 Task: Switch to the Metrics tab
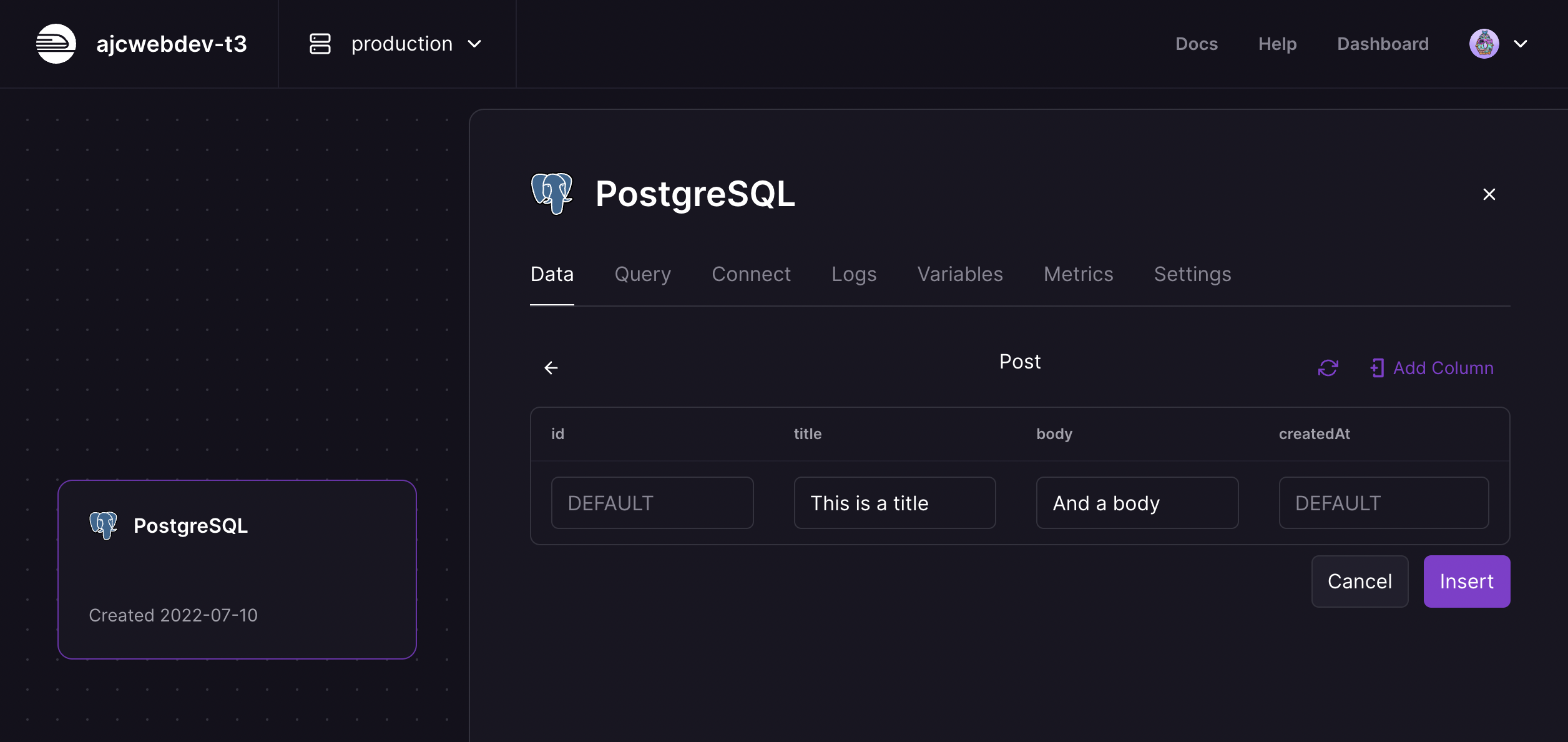click(1078, 274)
